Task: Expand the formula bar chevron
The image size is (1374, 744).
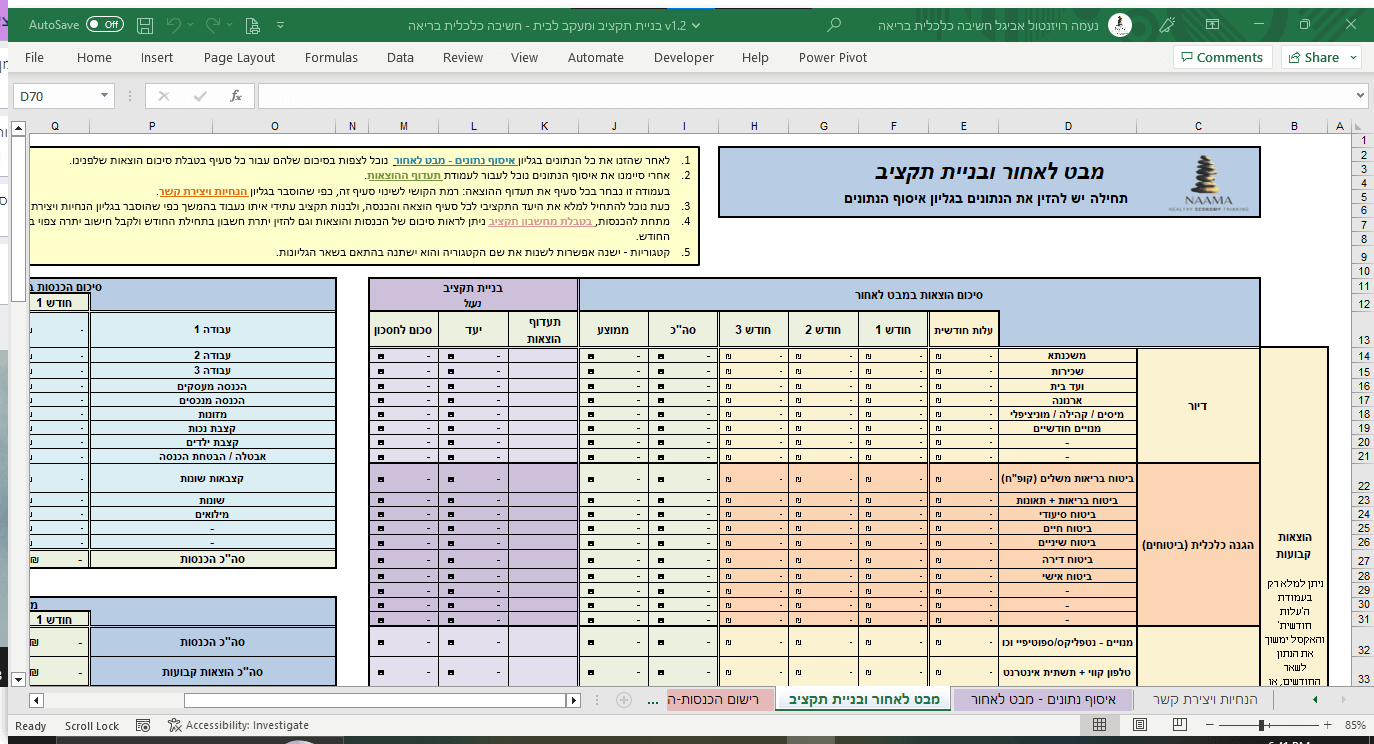Action: tap(1359, 96)
